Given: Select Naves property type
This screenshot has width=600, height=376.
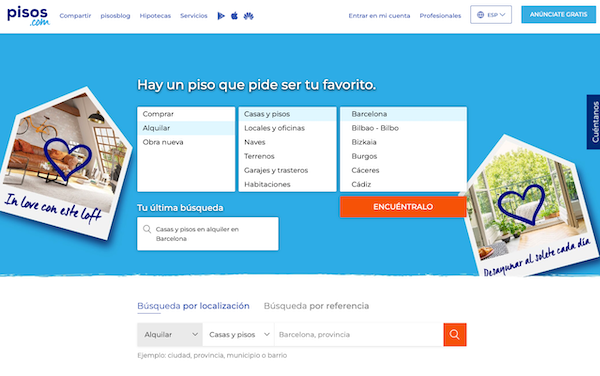Looking at the screenshot, I should click(x=287, y=142).
